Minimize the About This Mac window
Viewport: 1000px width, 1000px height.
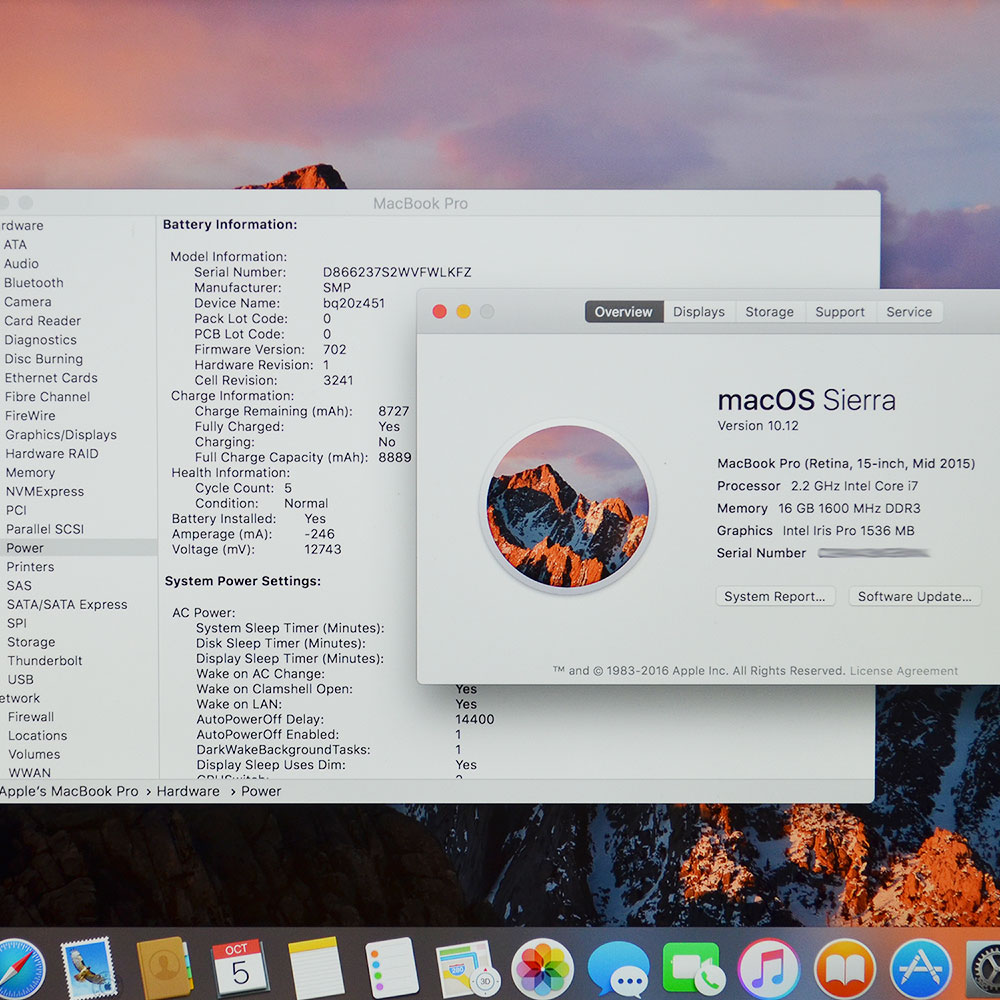464,311
